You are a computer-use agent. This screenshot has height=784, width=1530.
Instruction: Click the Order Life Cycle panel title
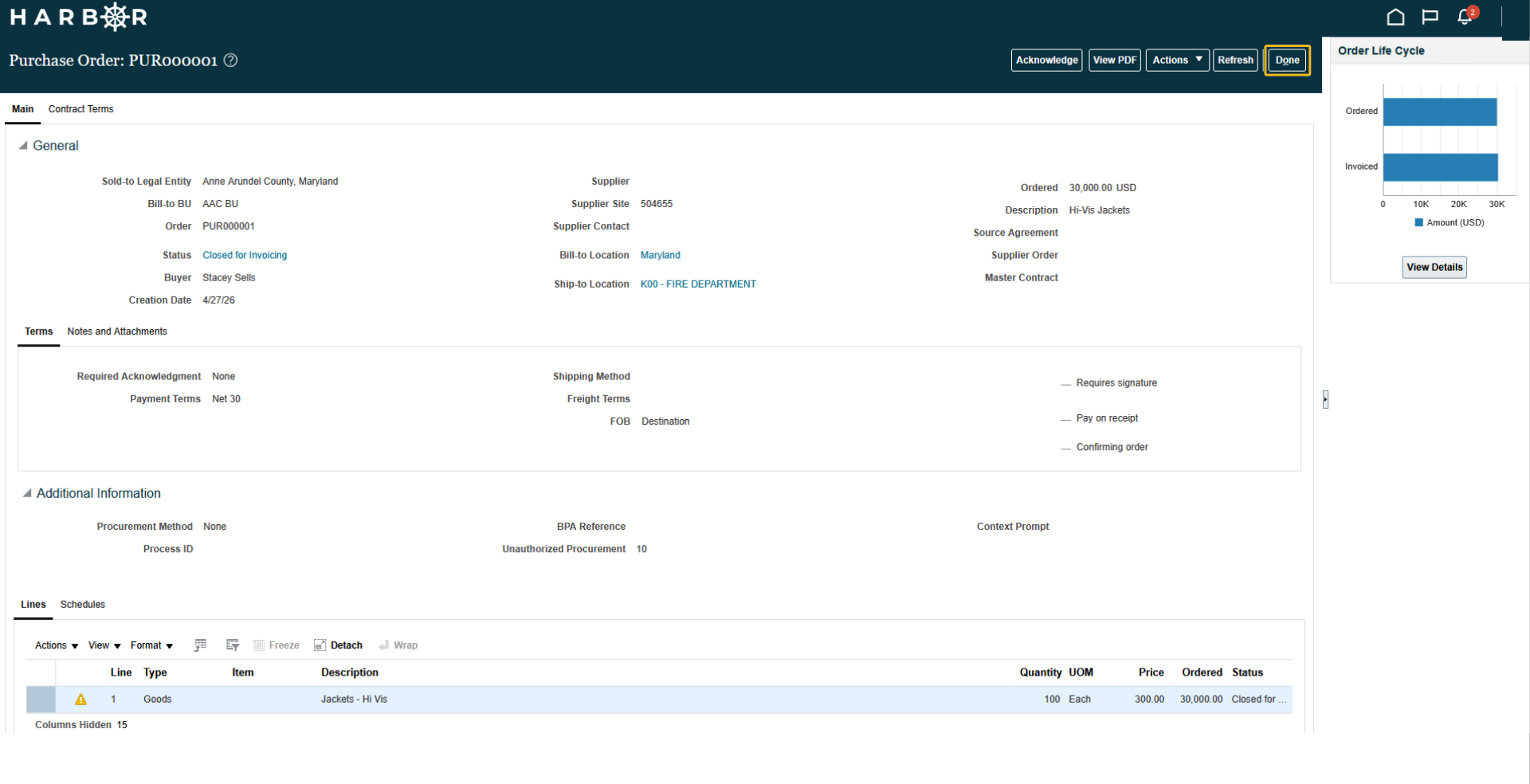[x=1381, y=51]
